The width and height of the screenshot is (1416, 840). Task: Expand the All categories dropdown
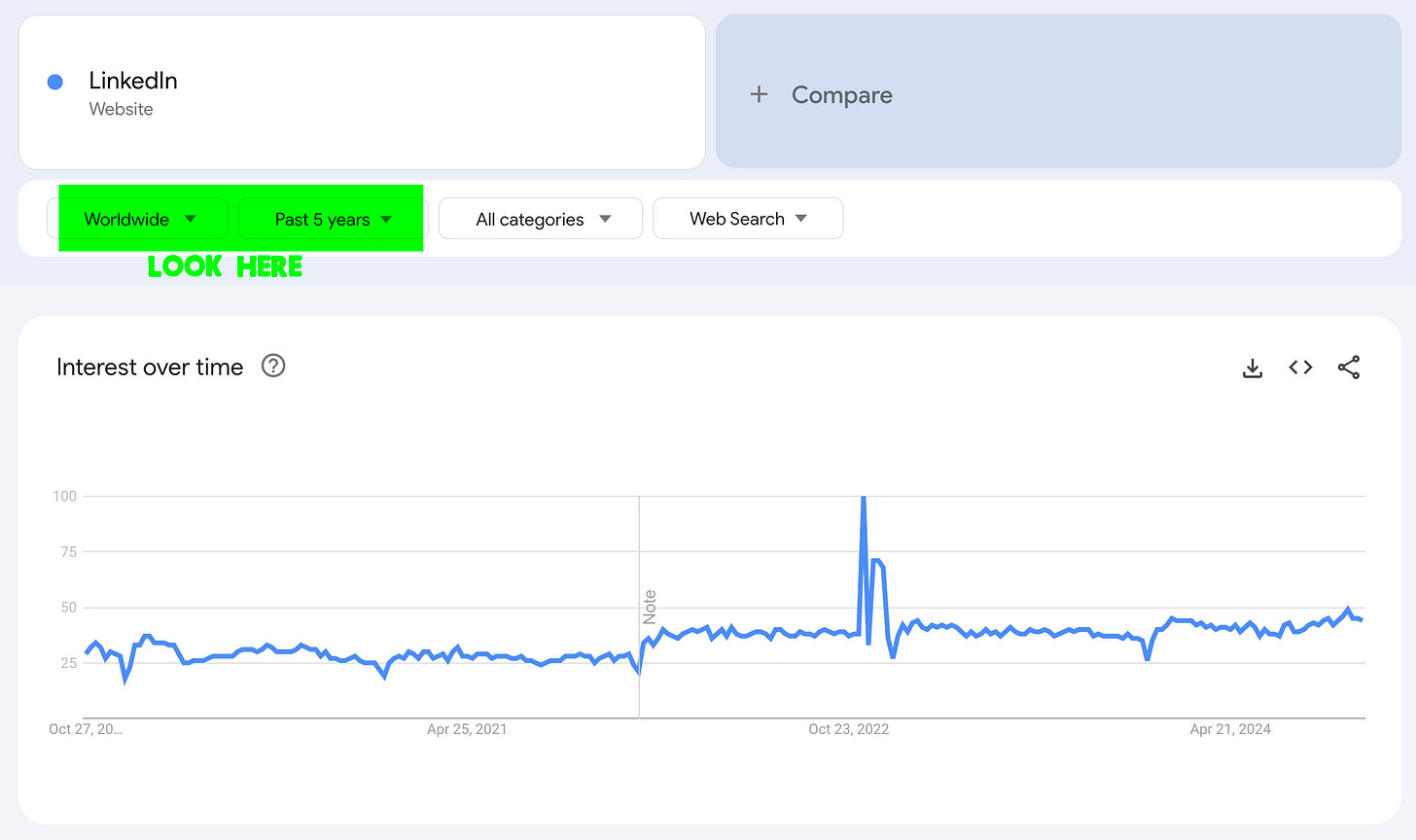pos(541,219)
